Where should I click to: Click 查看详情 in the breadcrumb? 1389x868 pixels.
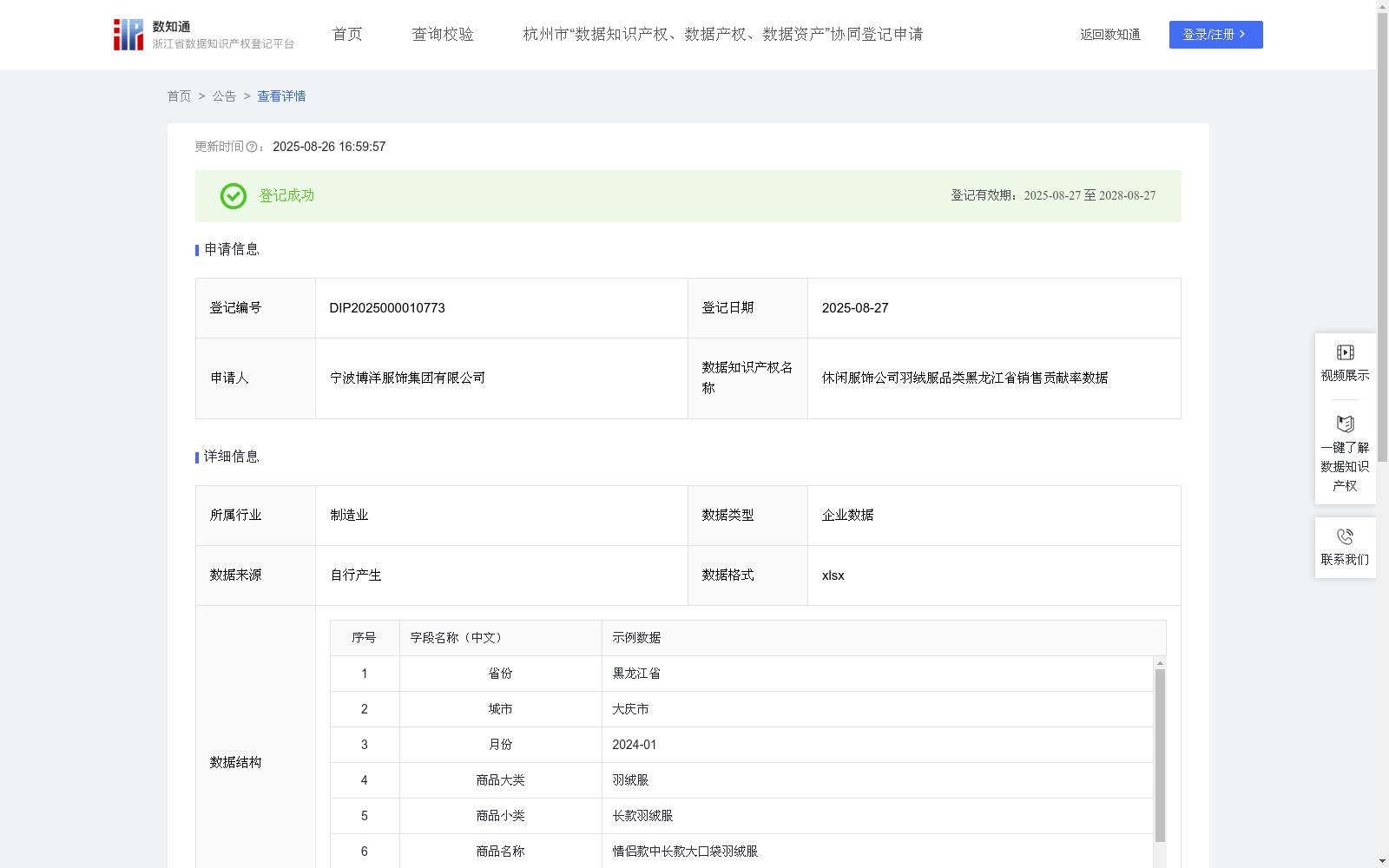(281, 96)
